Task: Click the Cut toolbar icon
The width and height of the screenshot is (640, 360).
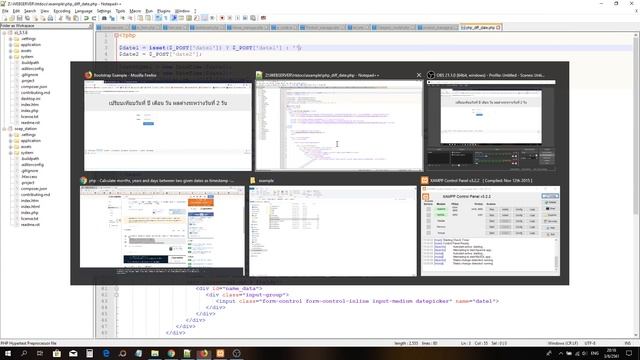Action: tap(61, 18)
